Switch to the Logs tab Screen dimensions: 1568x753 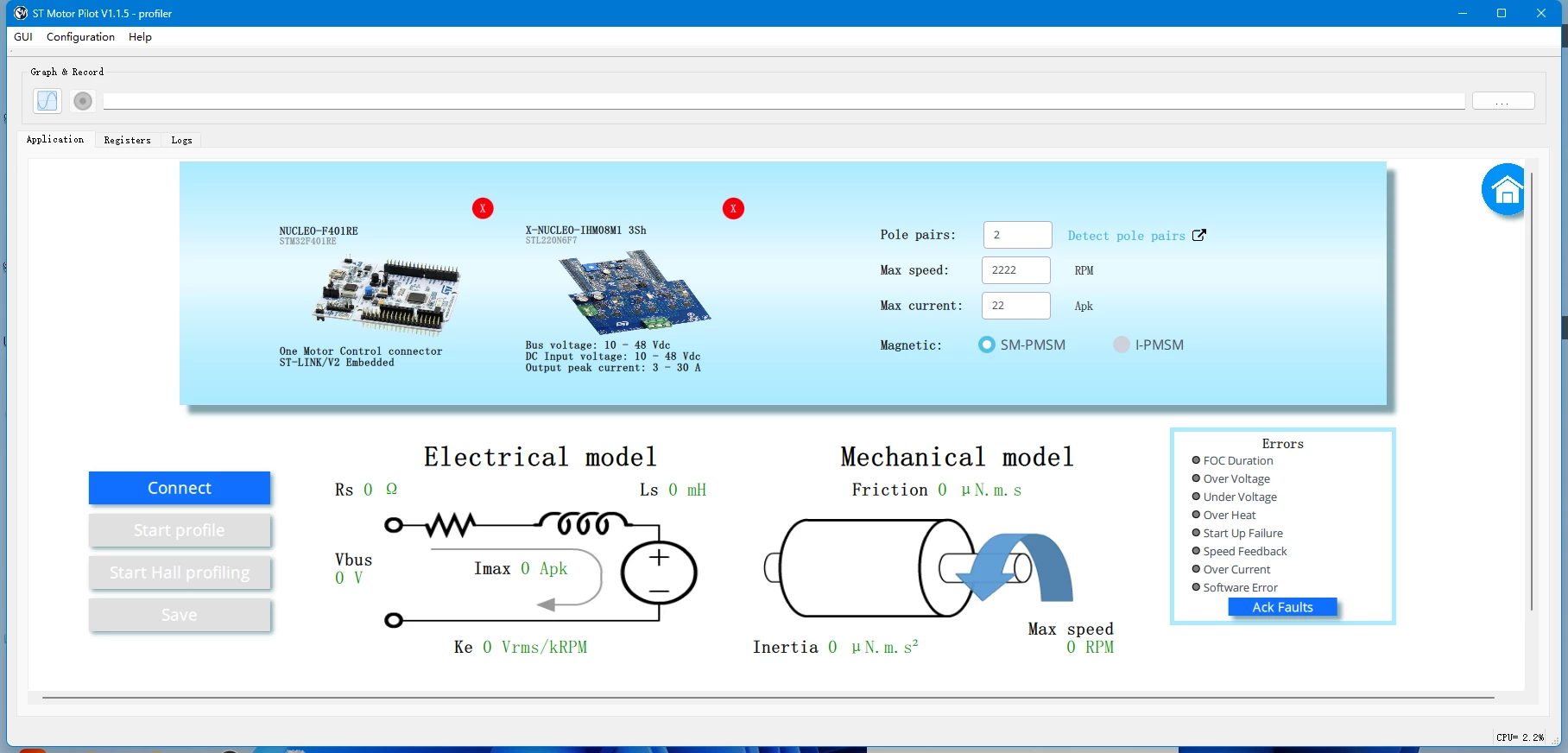(x=181, y=140)
